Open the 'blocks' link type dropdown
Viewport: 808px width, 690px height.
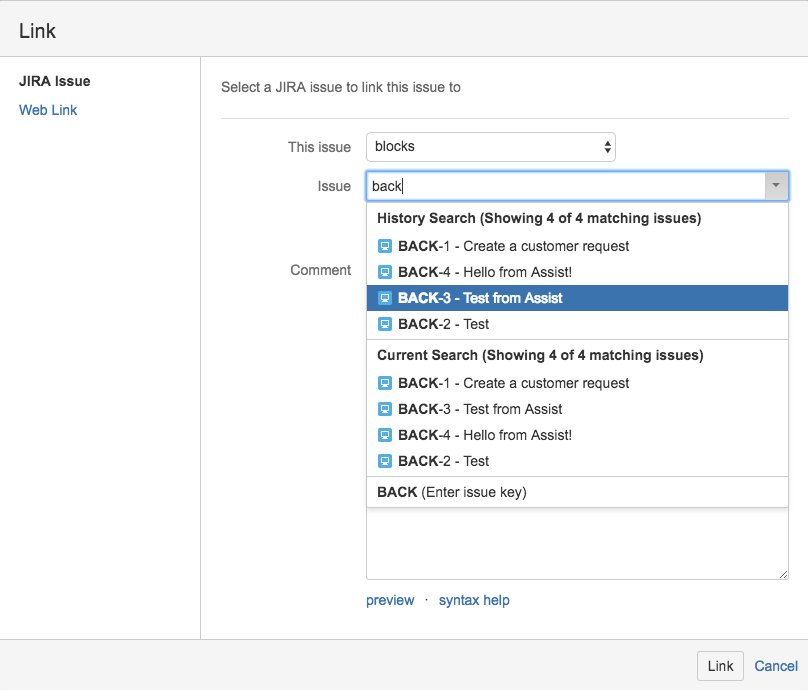pyautogui.click(x=490, y=147)
